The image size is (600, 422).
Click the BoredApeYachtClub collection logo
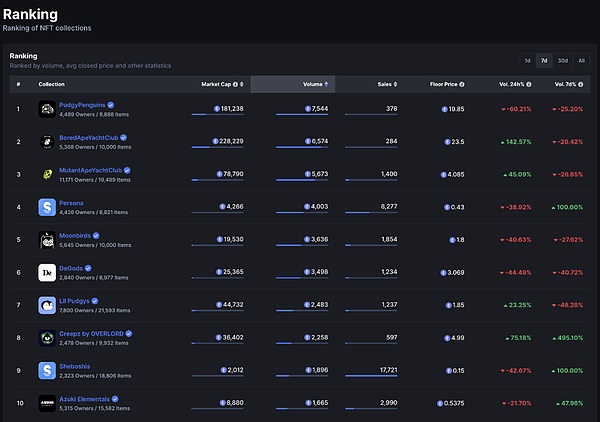(x=46, y=141)
